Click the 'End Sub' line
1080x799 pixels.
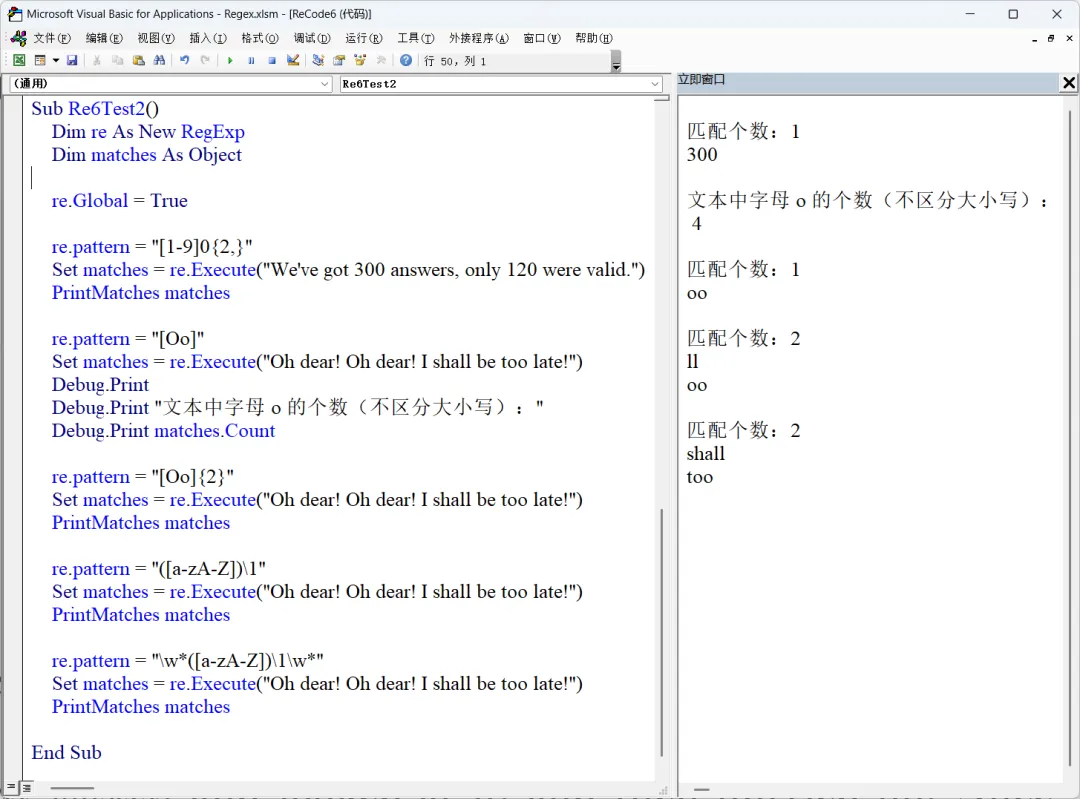pyautogui.click(x=66, y=752)
